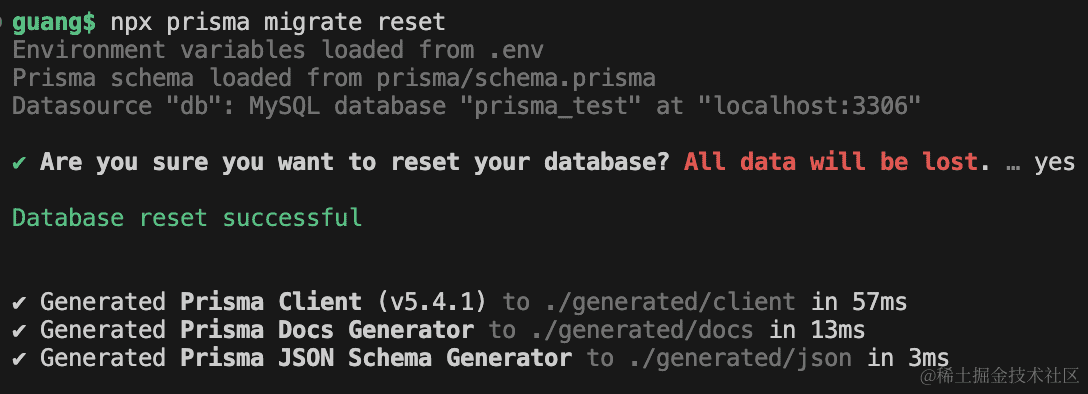Open the ./generated/client path

pyautogui.click(x=670, y=302)
